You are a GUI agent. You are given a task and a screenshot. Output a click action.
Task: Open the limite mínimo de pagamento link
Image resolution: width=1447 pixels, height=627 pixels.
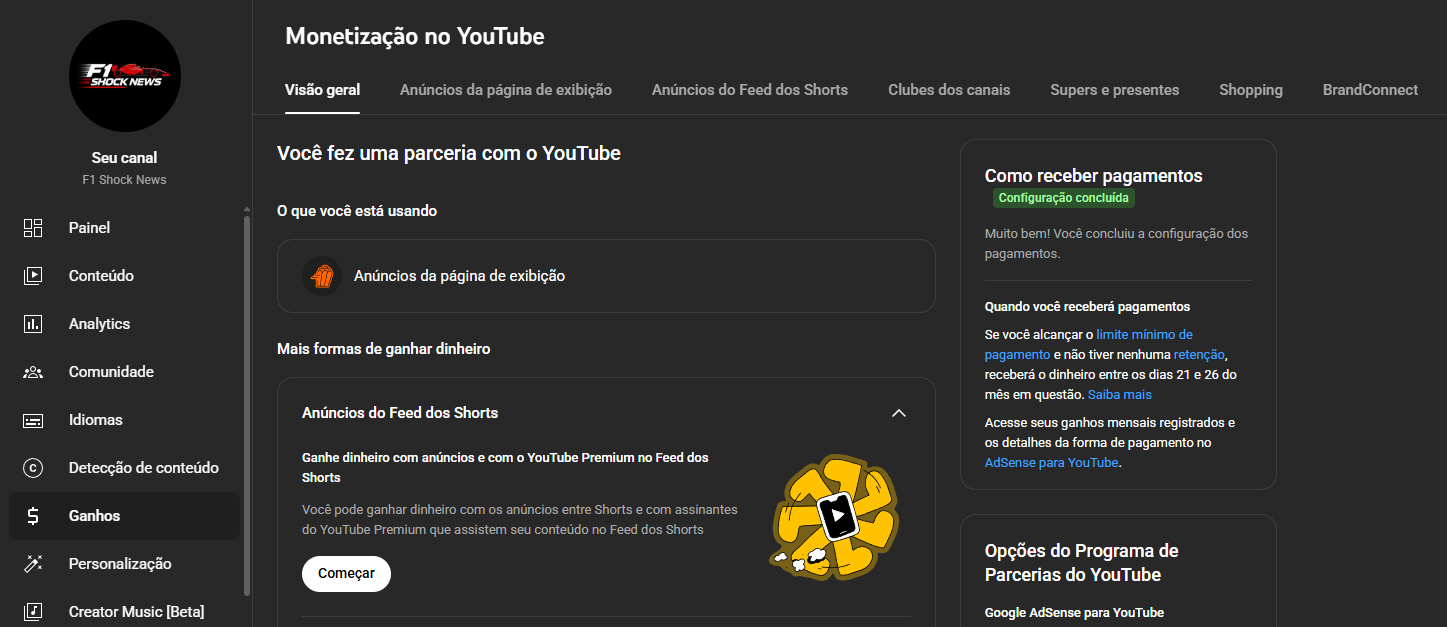point(1143,335)
